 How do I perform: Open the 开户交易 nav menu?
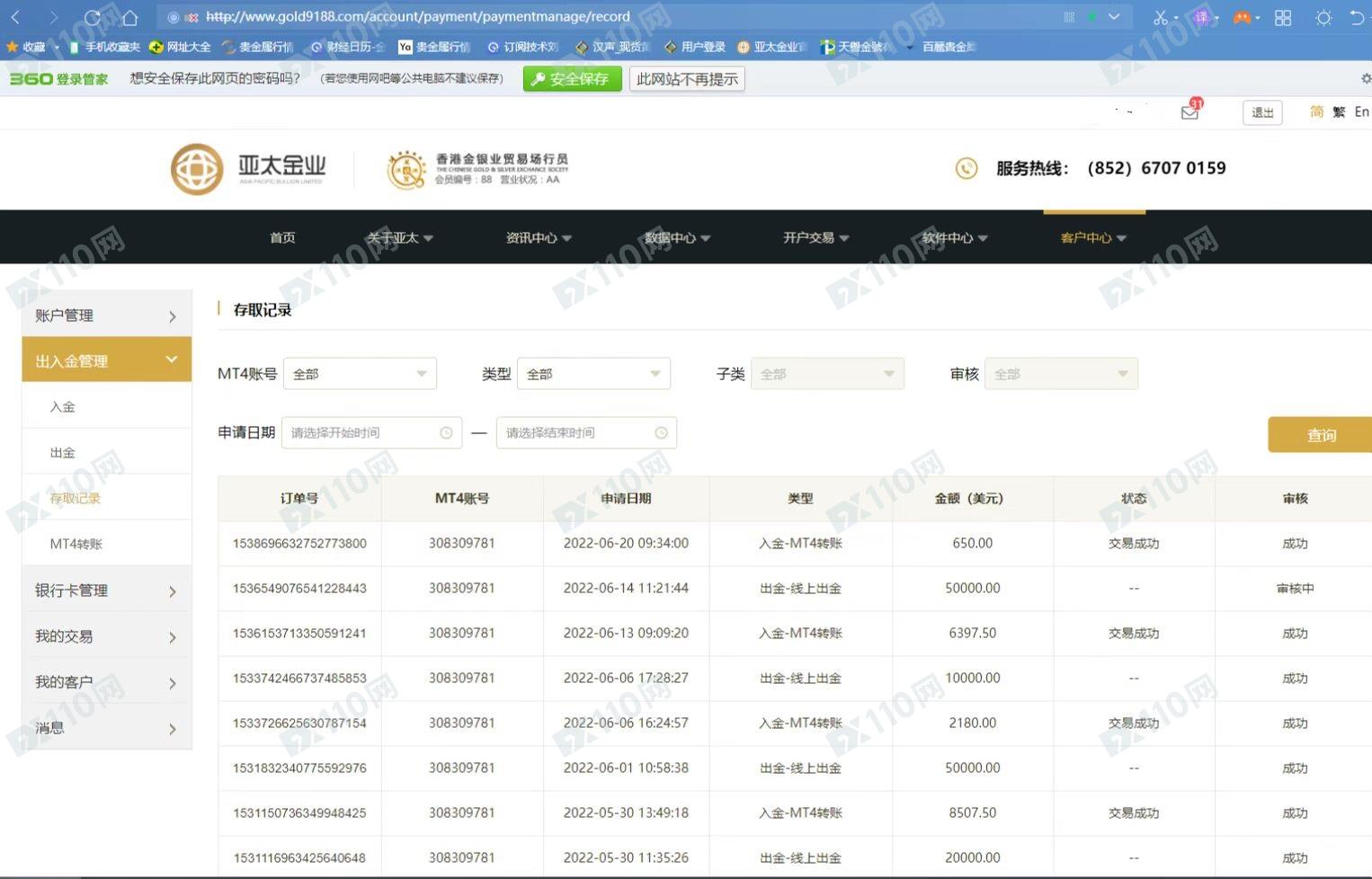[815, 237]
